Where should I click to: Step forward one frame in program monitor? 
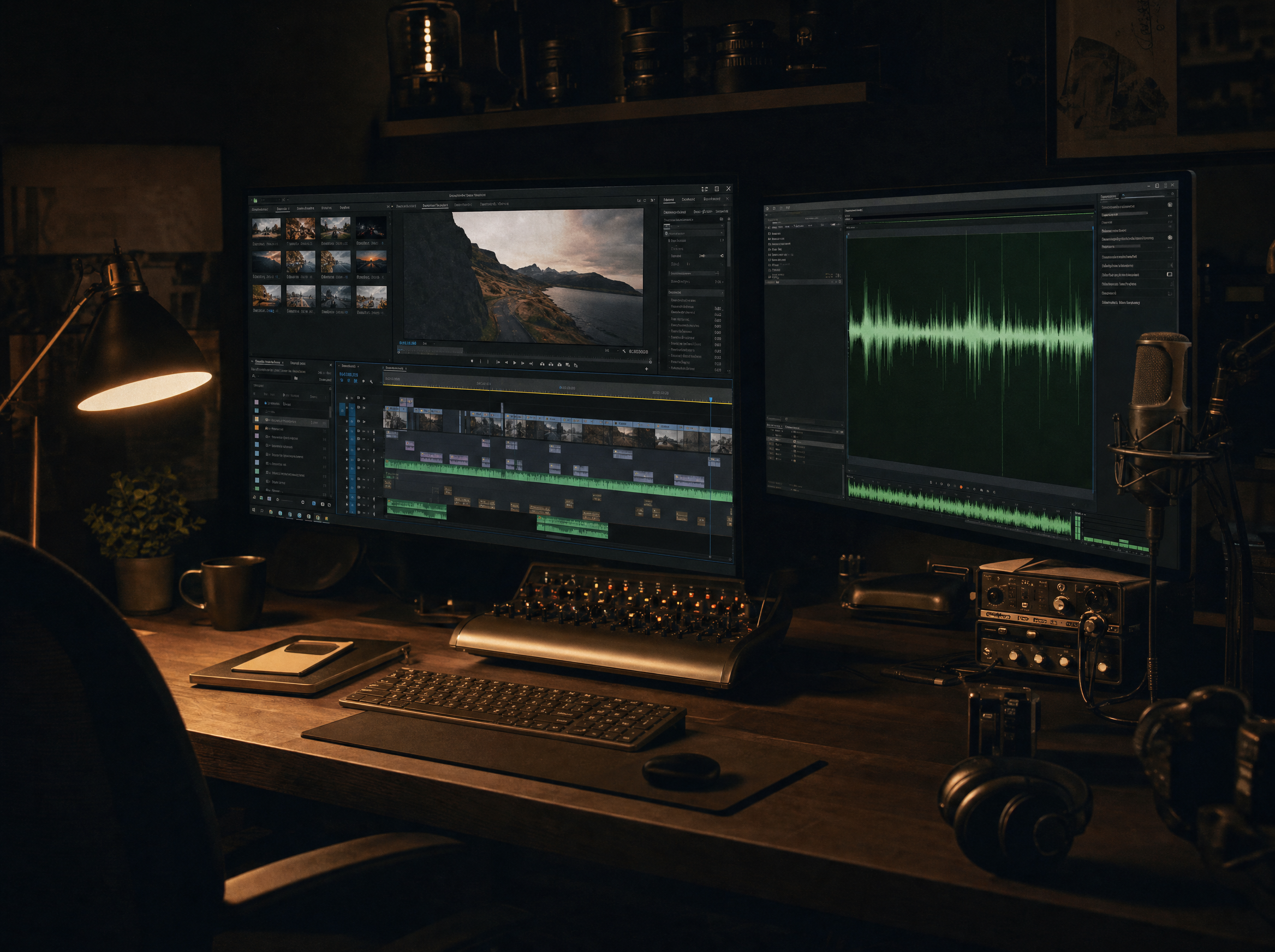(523, 364)
